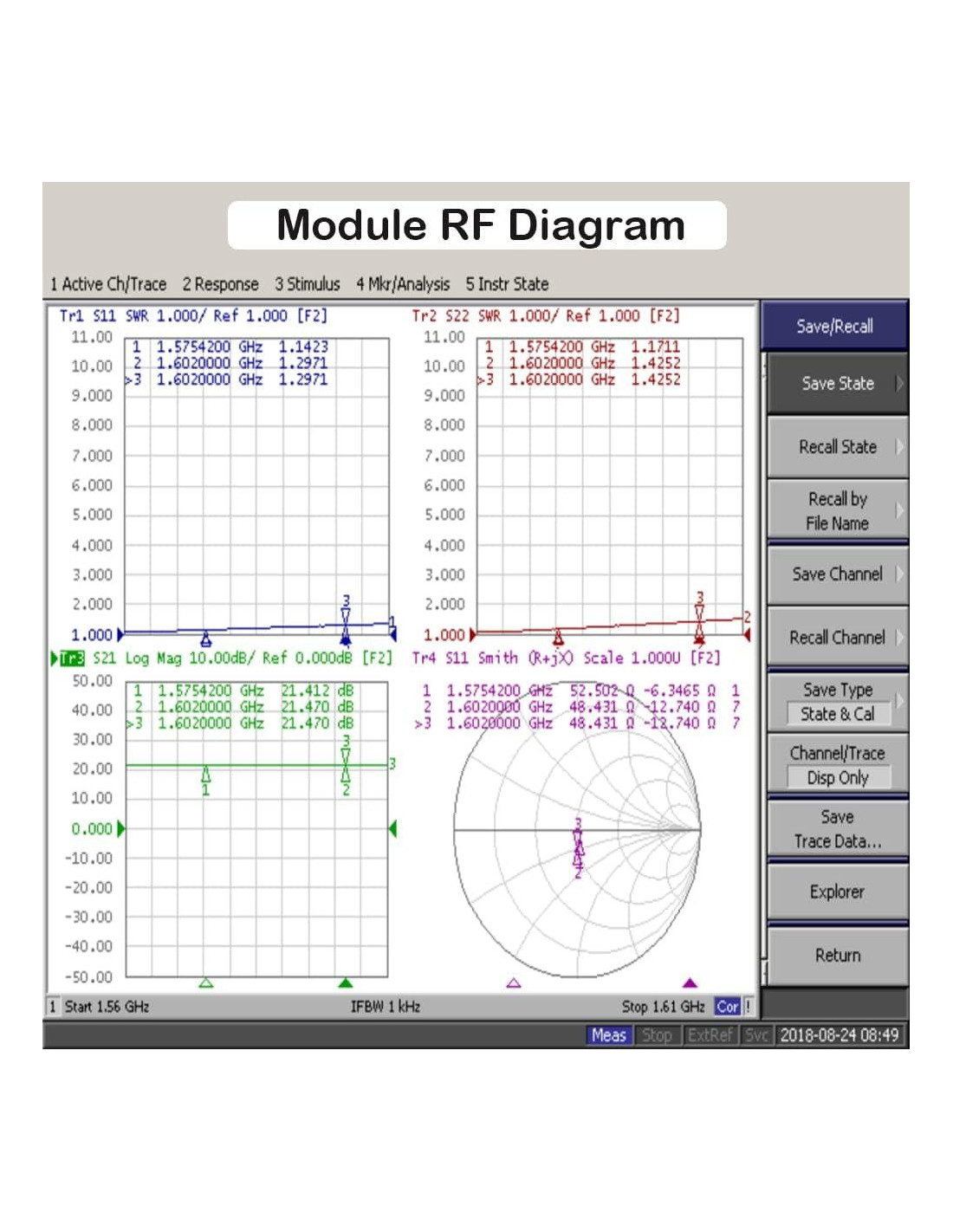Viewport: 953px width, 1232px height.
Task: Expand the Recall Channel submenu arrow
Action: 899,638
